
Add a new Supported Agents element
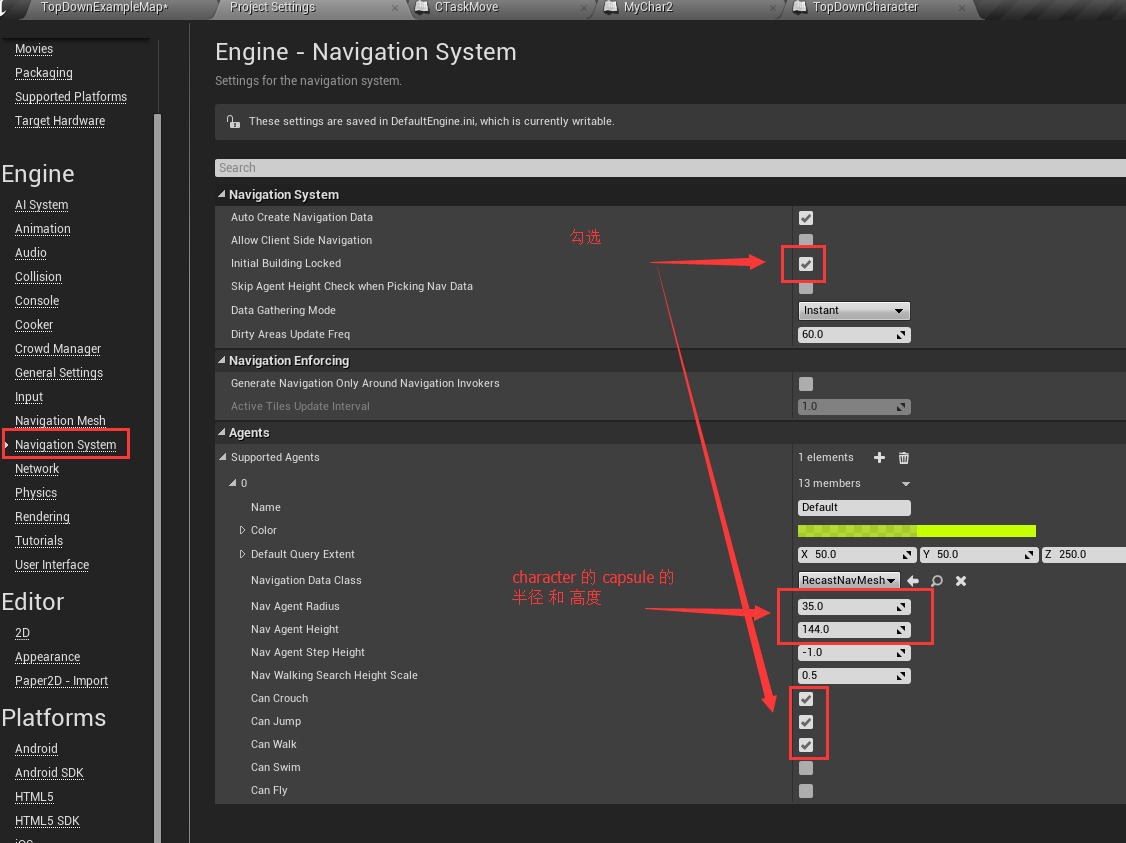click(x=879, y=457)
